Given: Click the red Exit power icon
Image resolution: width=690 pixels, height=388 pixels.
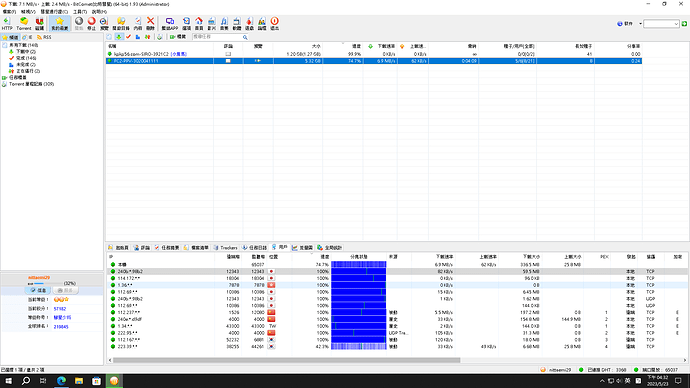Looking at the screenshot, I should 275,23.
